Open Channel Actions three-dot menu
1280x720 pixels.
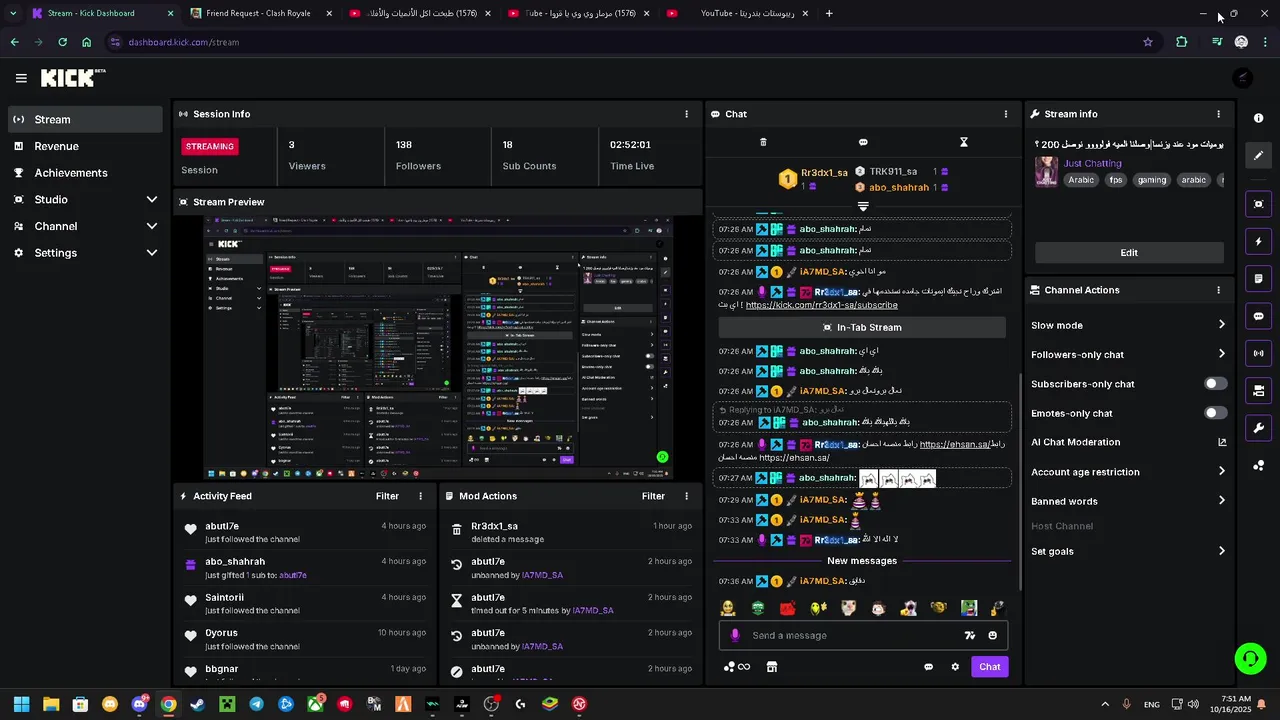pos(1218,290)
